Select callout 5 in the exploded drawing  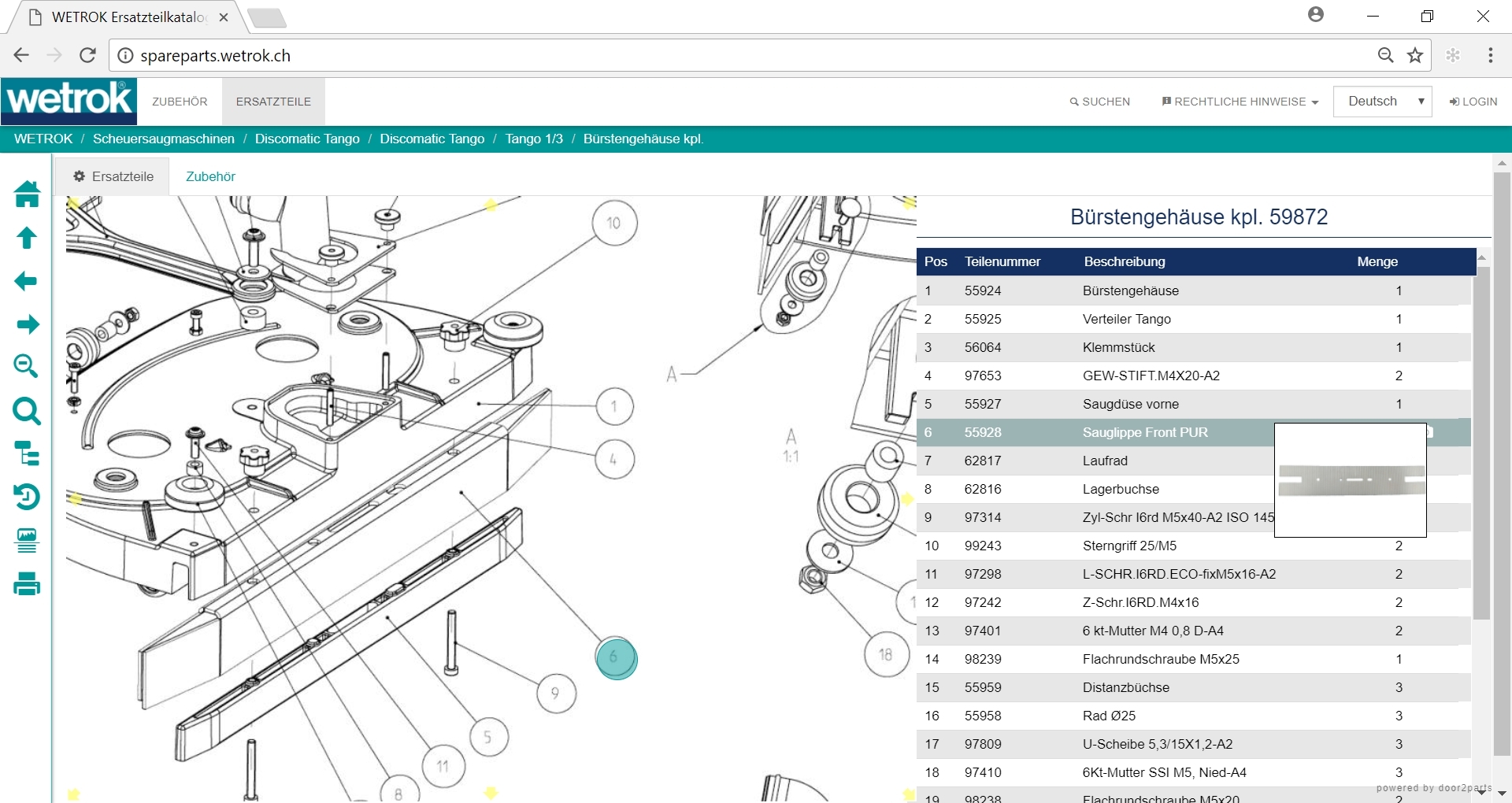[x=488, y=738]
